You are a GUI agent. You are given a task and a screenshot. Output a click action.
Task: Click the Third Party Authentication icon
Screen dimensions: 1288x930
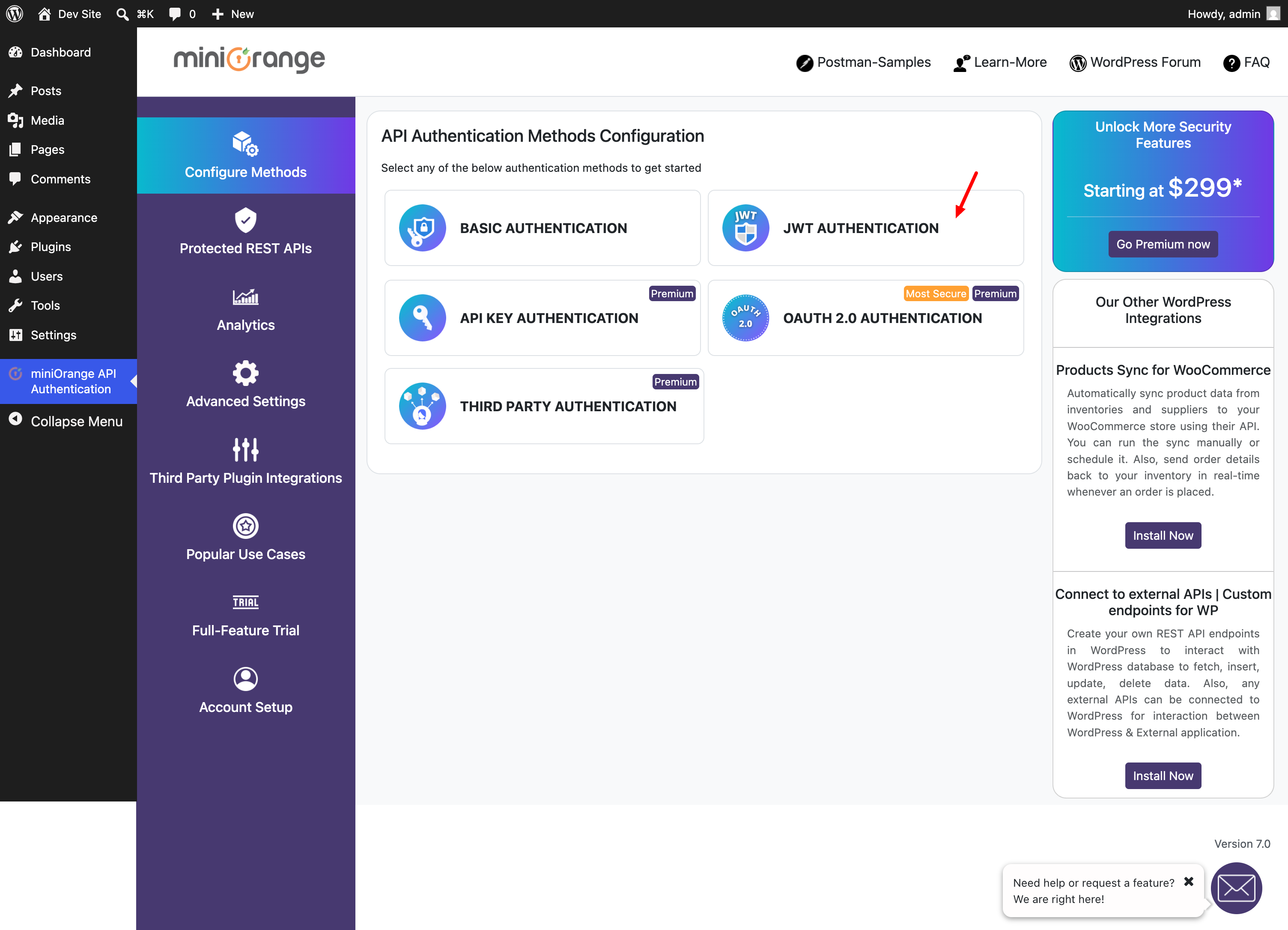click(x=423, y=406)
